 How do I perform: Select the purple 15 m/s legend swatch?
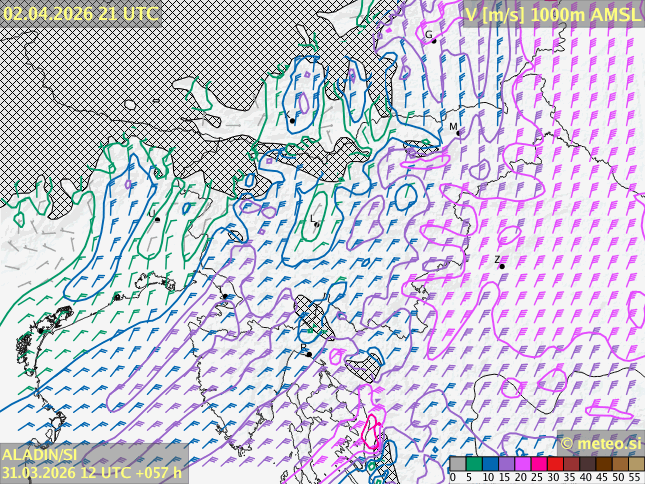[x=506, y=464]
